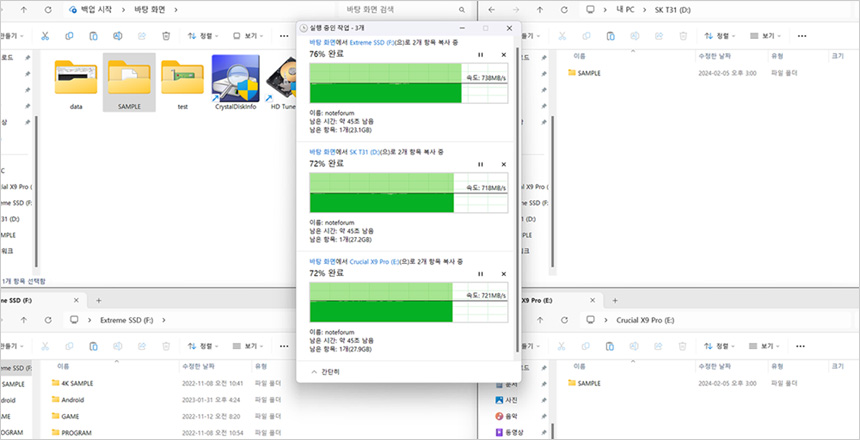Click the progress graph showing 721MB/s
The image size is (860, 440).
(409, 302)
